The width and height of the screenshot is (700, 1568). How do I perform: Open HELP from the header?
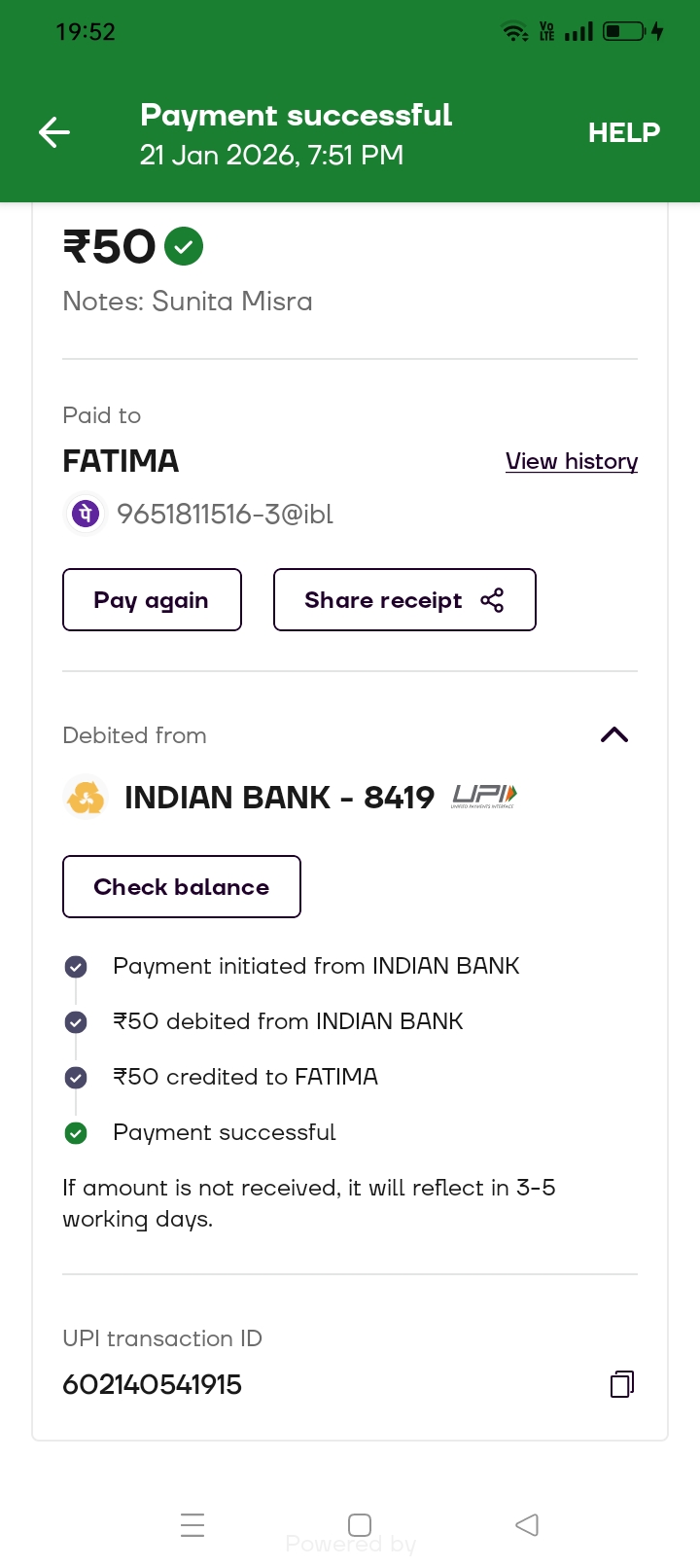(623, 132)
